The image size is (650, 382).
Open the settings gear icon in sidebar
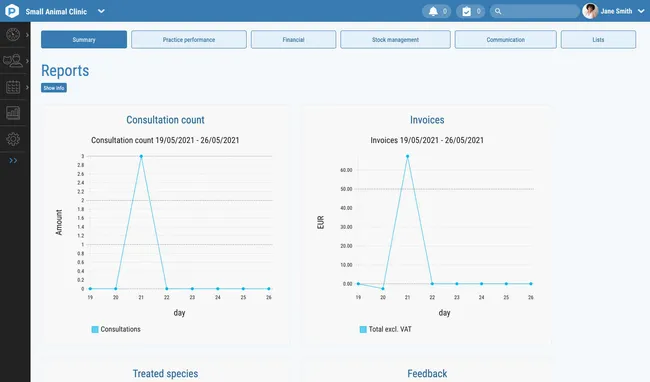(x=13, y=139)
